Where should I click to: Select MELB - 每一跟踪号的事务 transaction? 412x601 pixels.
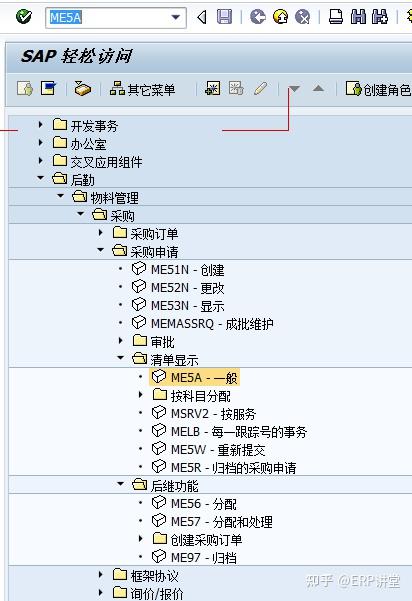click(x=238, y=432)
